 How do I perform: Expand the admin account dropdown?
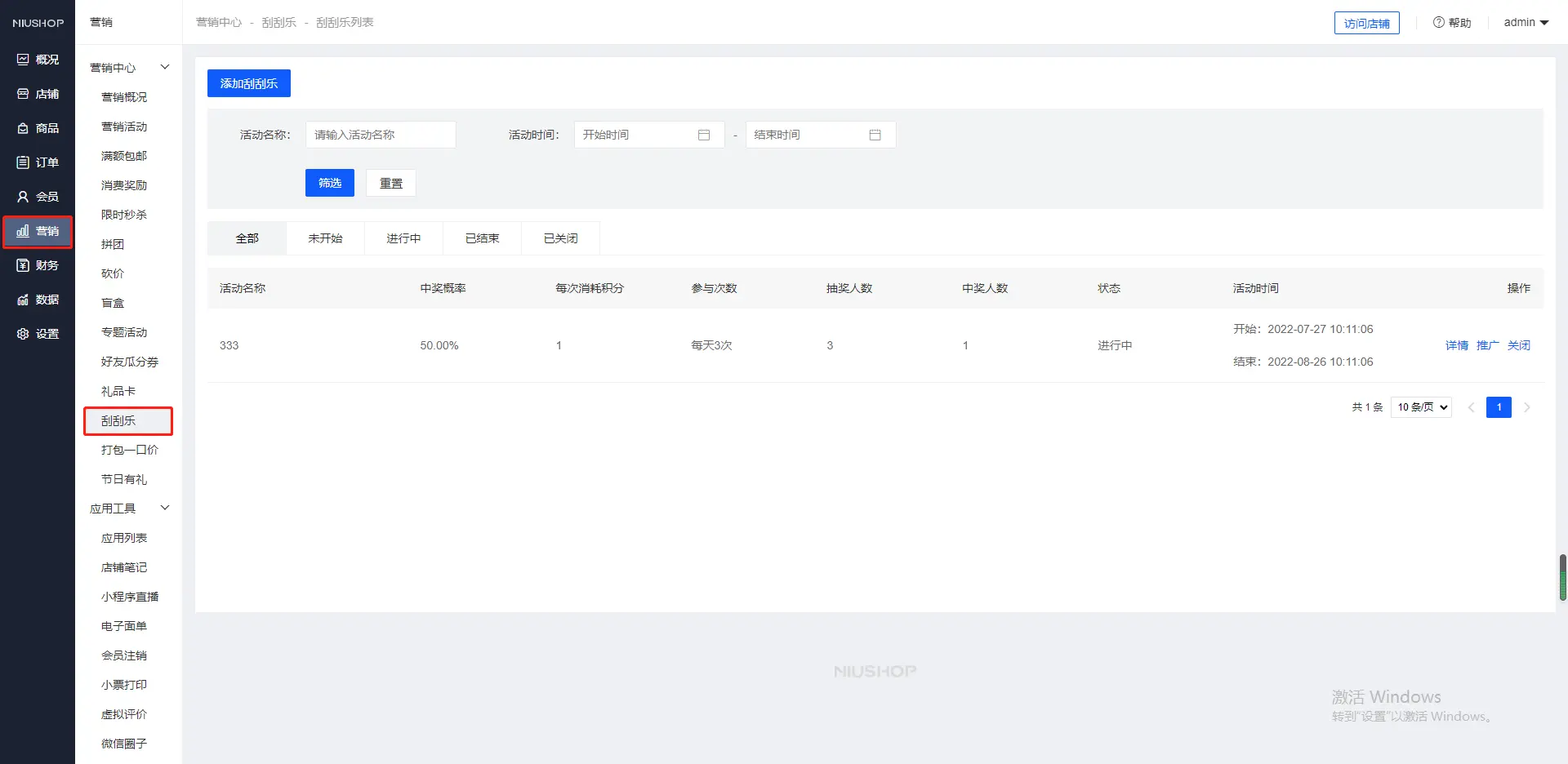(x=1526, y=23)
